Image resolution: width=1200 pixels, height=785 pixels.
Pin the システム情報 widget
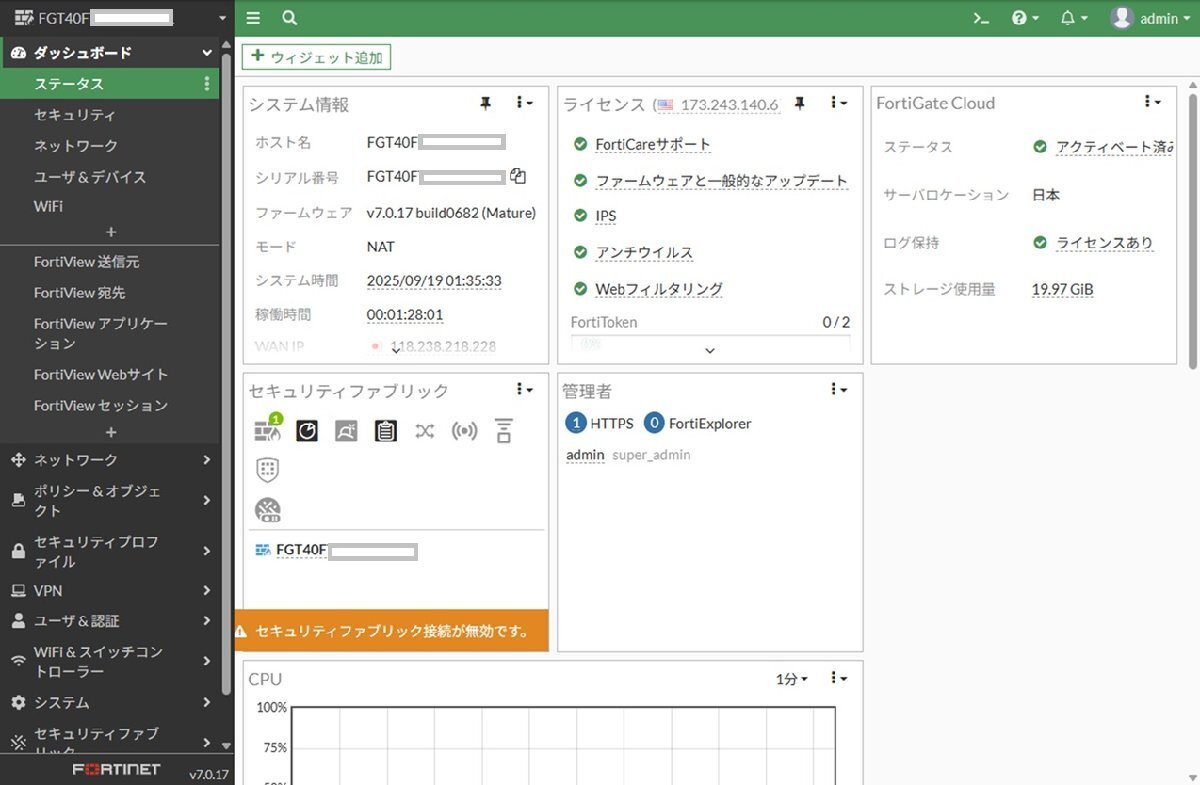486,103
